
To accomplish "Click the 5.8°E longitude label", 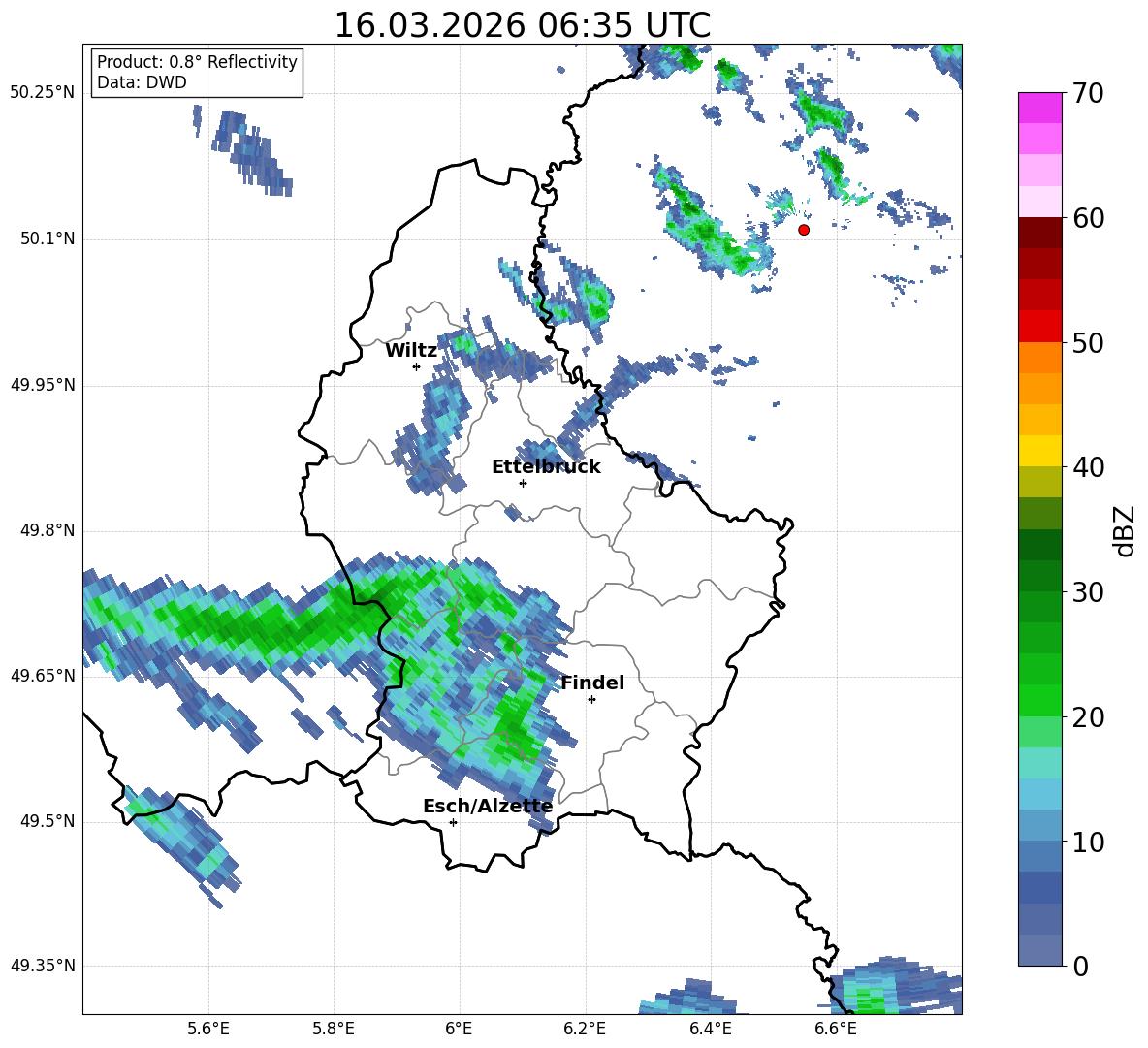I will [334, 1029].
